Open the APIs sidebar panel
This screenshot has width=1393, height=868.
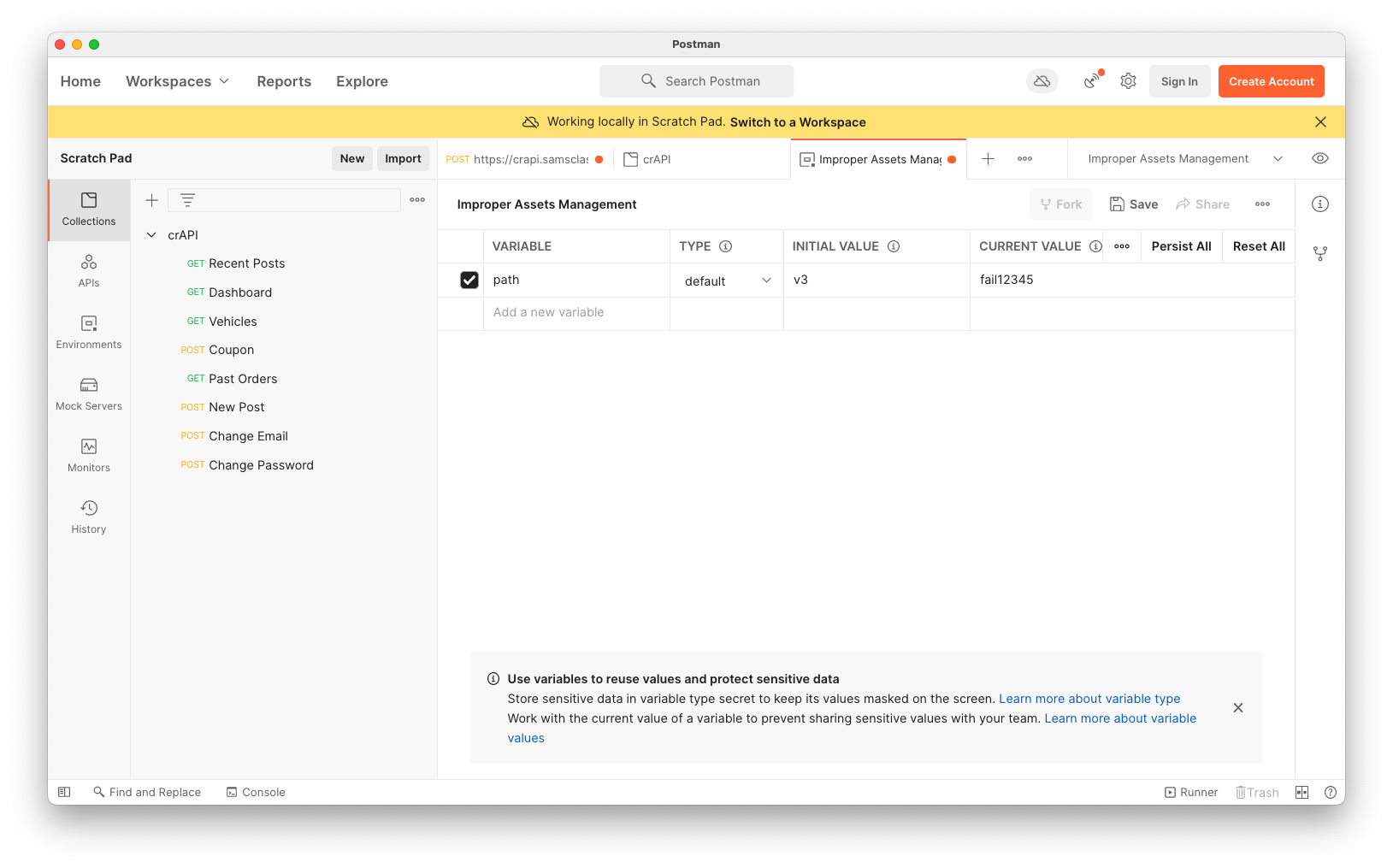point(89,271)
